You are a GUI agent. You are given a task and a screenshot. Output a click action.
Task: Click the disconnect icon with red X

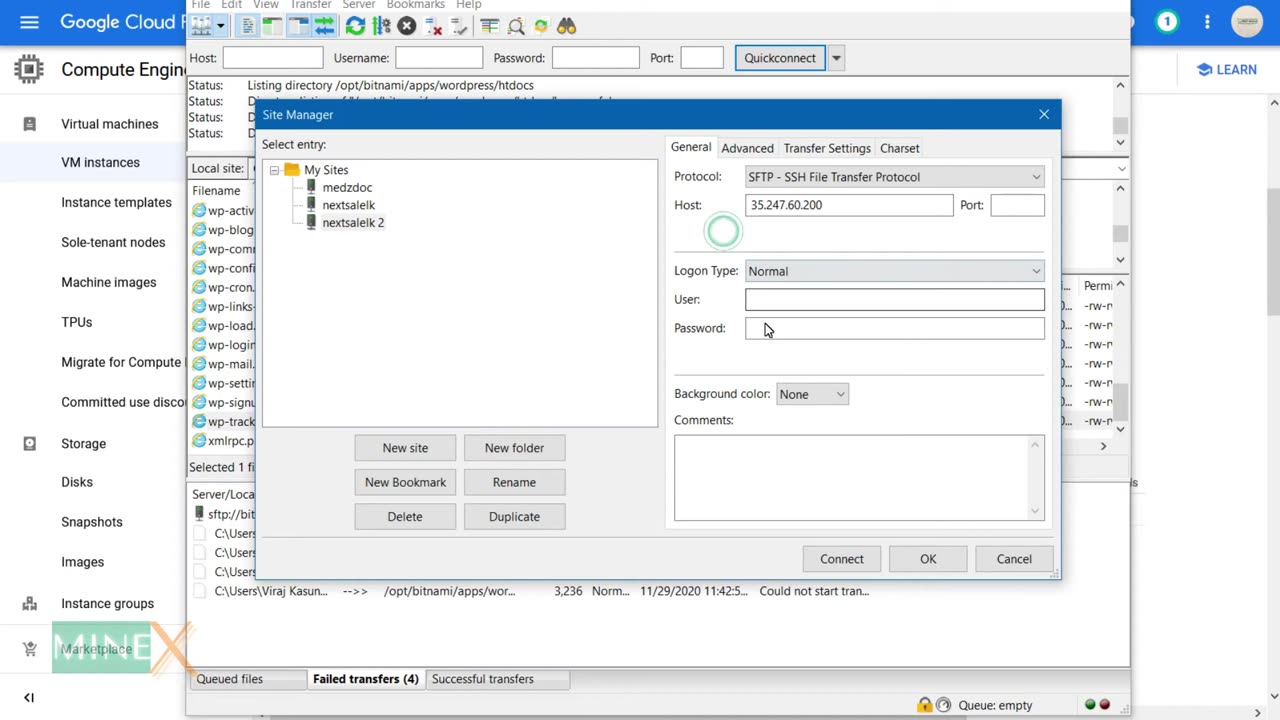click(x=433, y=26)
